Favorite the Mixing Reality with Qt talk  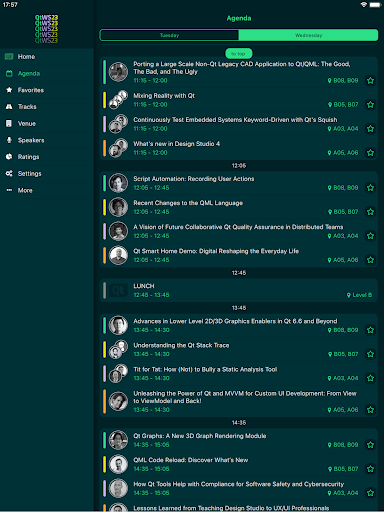pos(370,105)
